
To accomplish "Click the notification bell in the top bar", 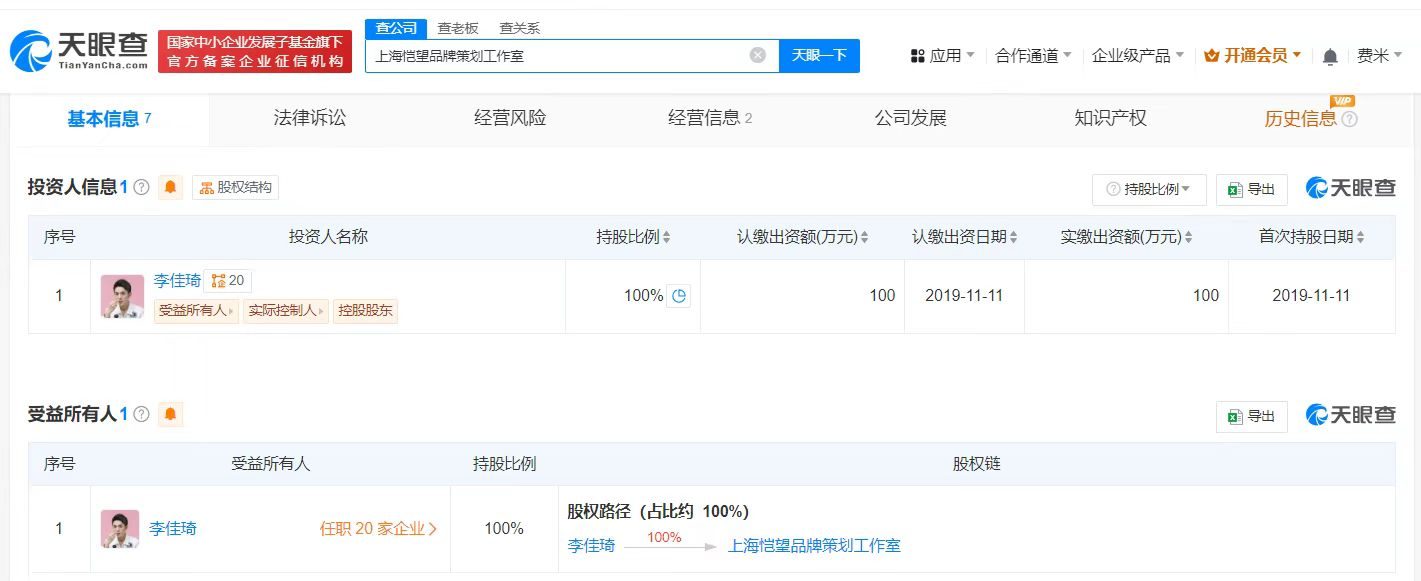I will pos(1330,55).
